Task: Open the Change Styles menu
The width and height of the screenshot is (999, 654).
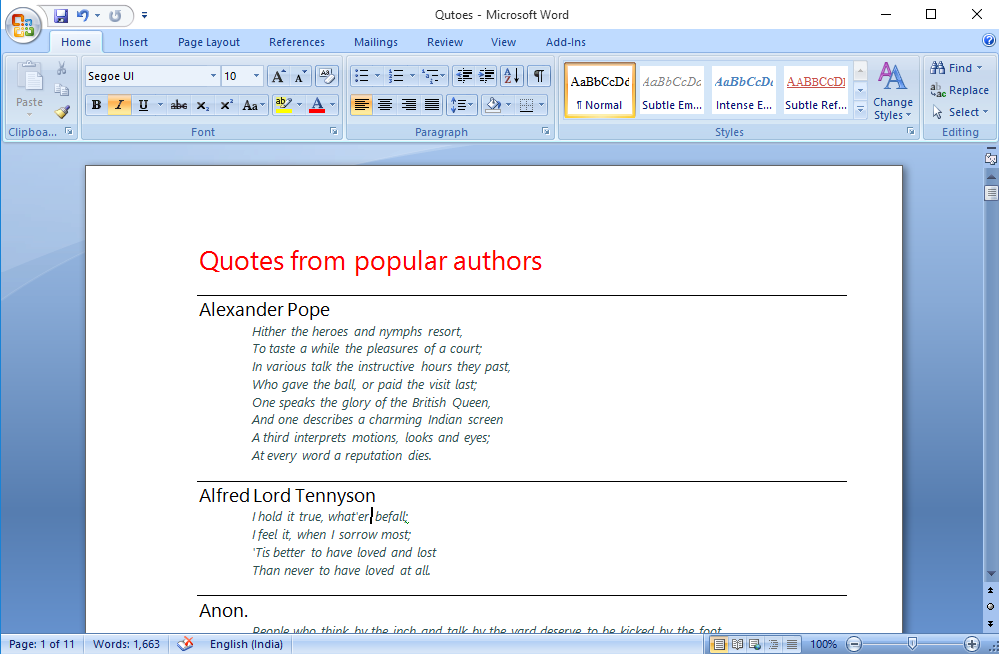Action: 893,91
